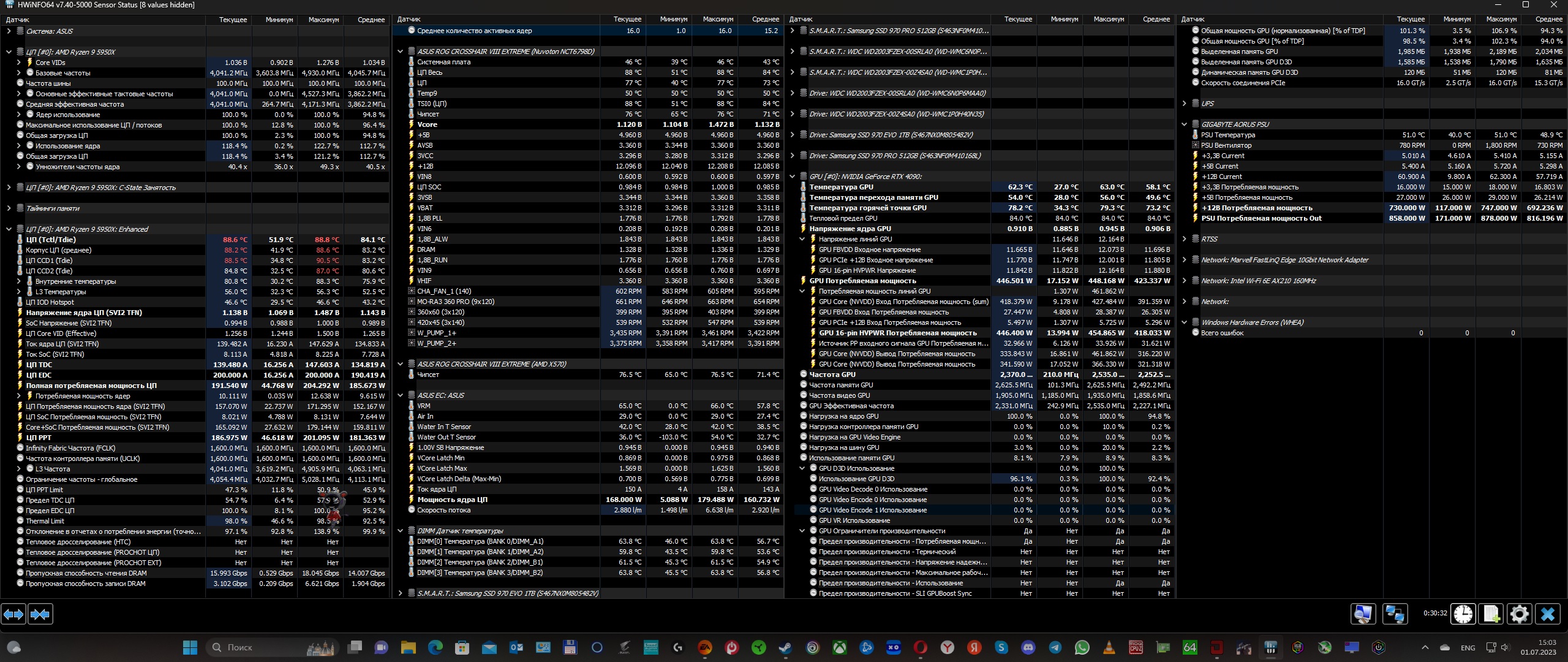Click the monitor with magnifier summary icon
The image size is (1568, 662).
tap(1363, 614)
